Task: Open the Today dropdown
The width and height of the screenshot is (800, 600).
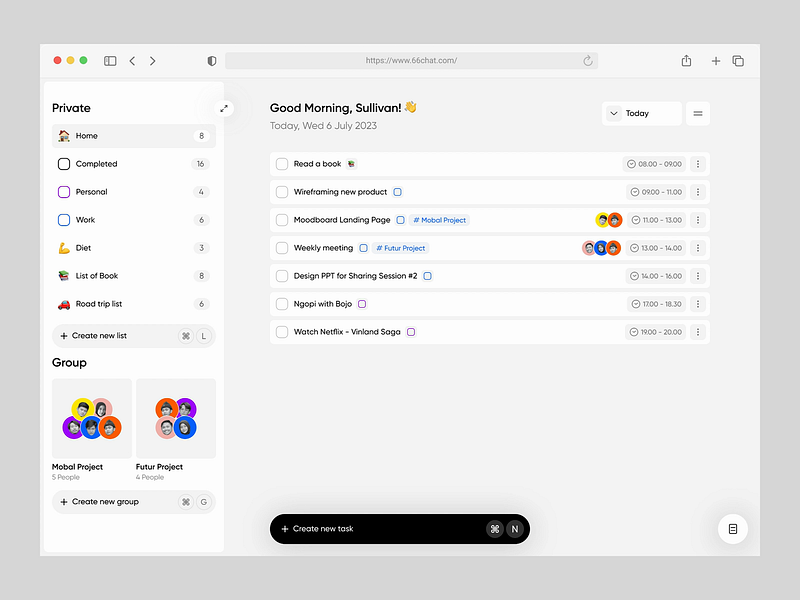Action: 641,113
